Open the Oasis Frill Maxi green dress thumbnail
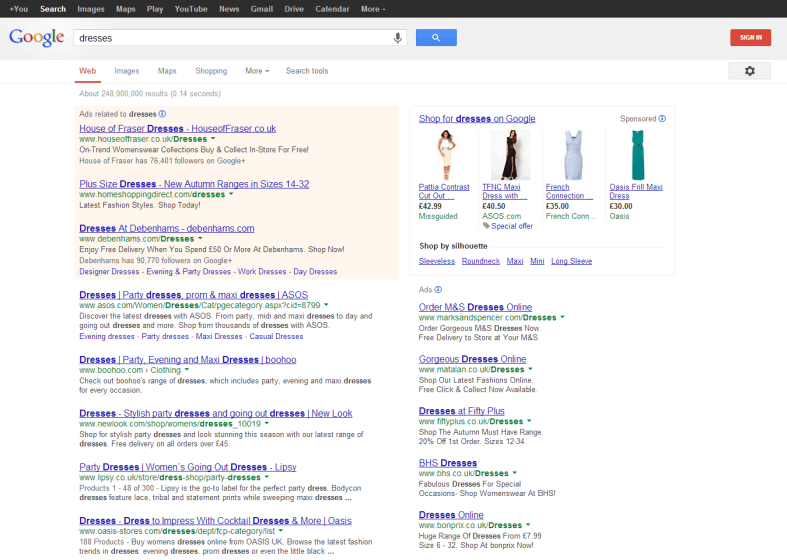 [x=637, y=155]
